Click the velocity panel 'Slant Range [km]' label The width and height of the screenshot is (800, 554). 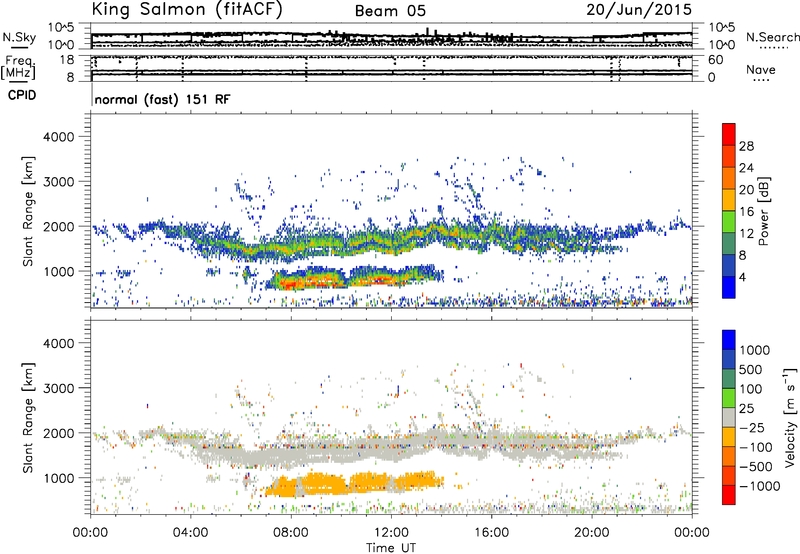[28, 417]
